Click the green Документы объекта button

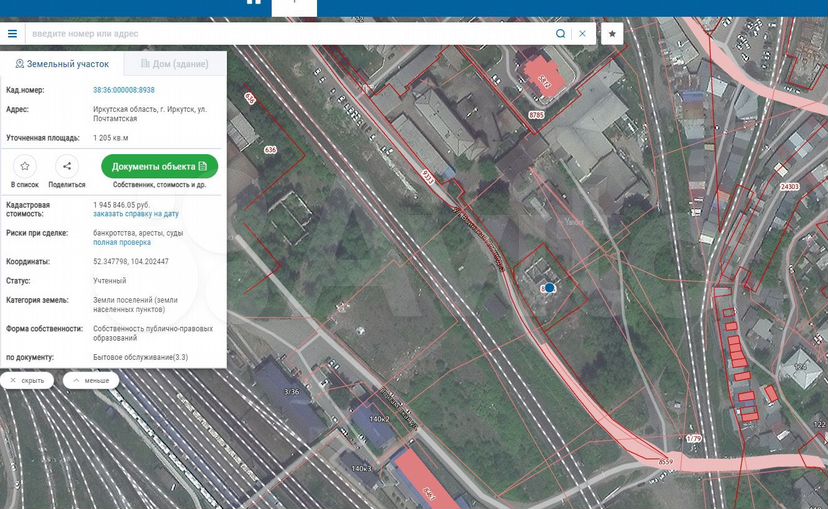click(x=159, y=166)
